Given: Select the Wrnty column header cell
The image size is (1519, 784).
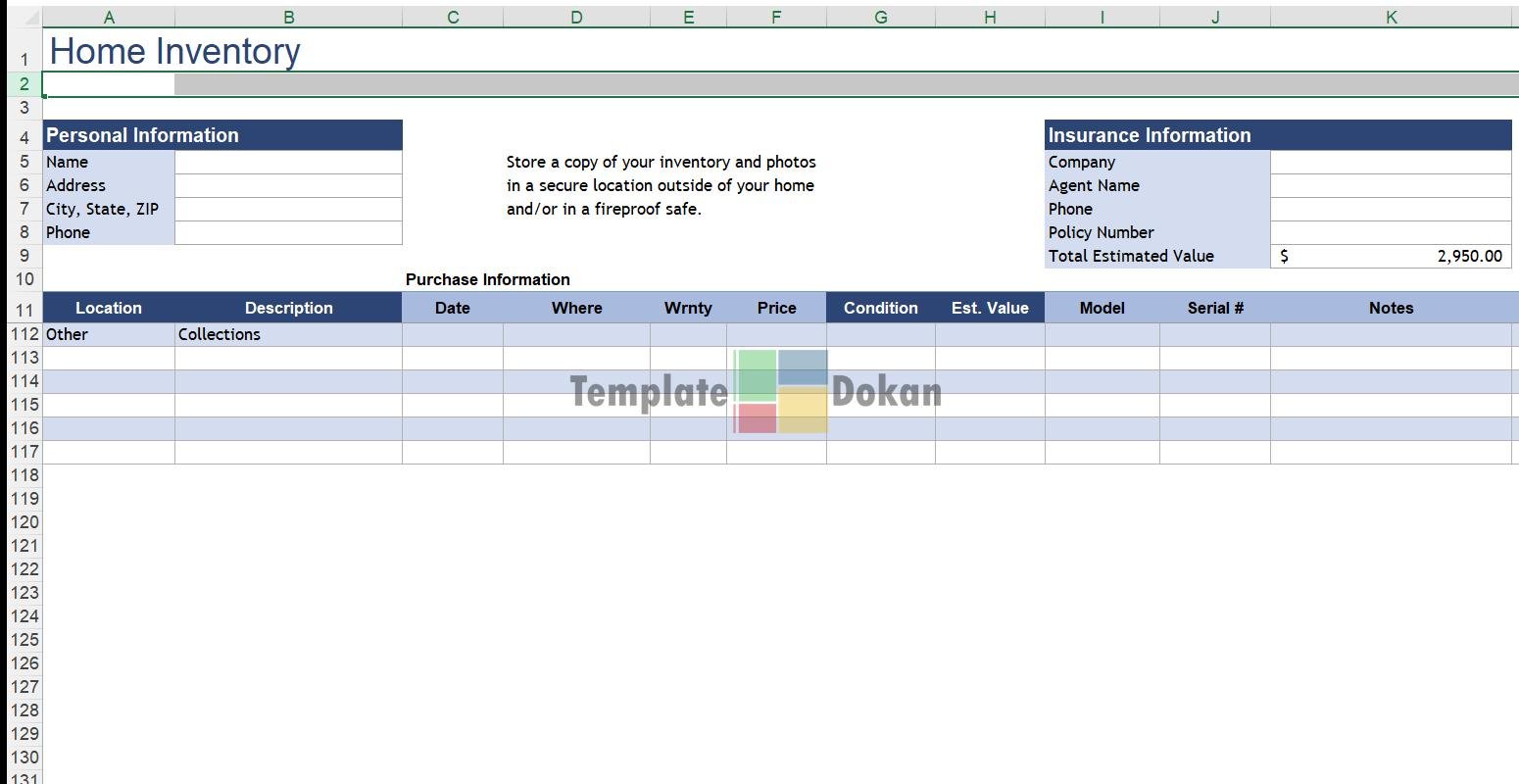Looking at the screenshot, I should [688, 308].
